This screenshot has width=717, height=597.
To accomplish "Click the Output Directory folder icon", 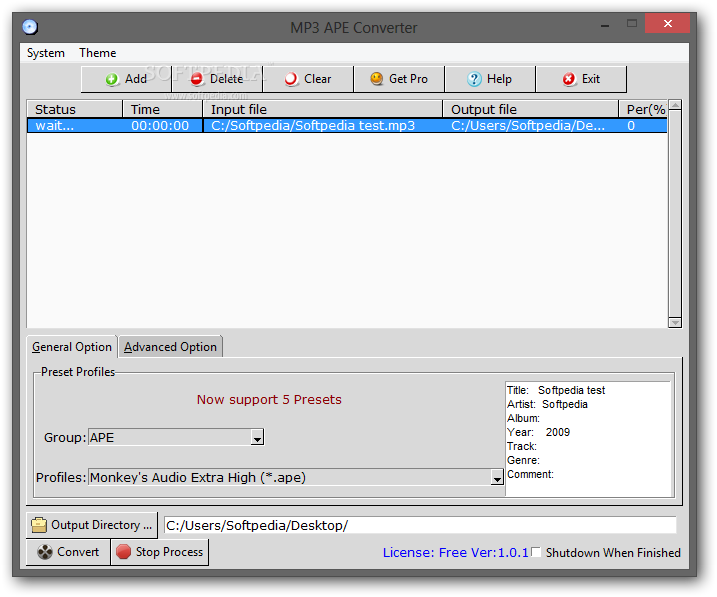I will coord(39,525).
